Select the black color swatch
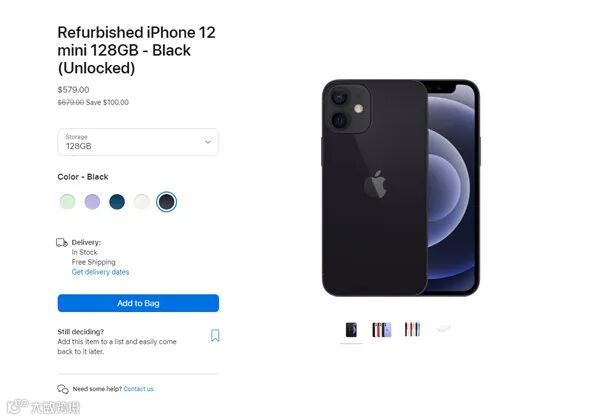The image size is (600, 420). click(x=166, y=202)
